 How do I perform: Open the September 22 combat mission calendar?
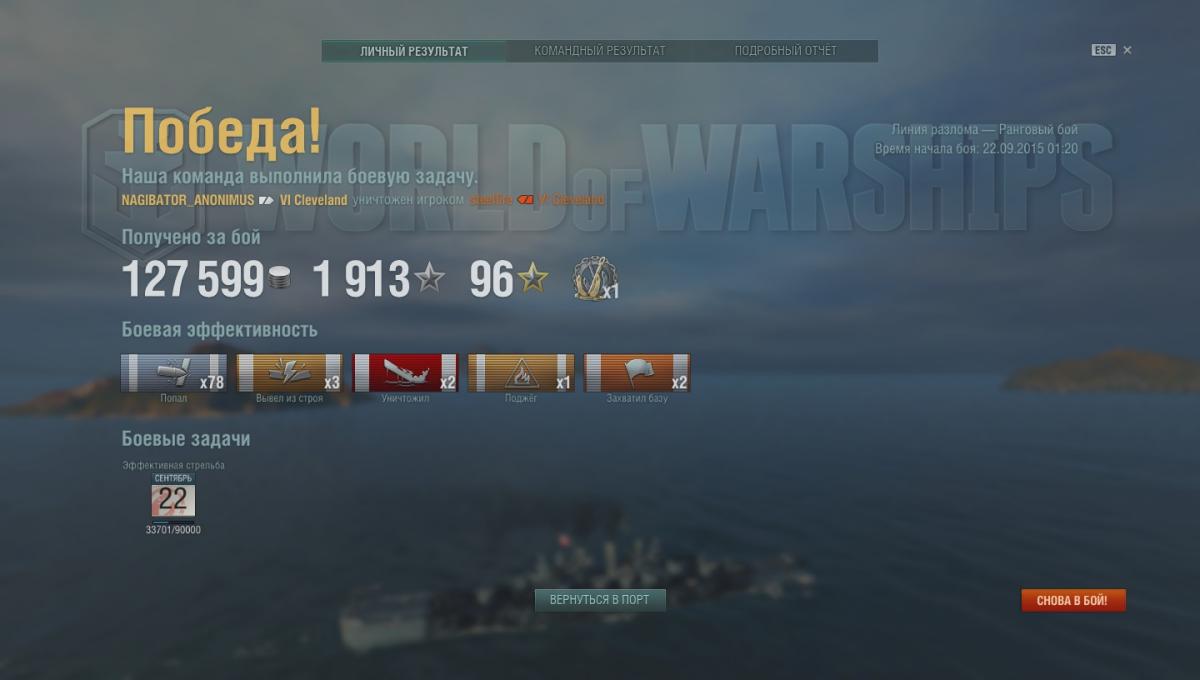point(173,497)
